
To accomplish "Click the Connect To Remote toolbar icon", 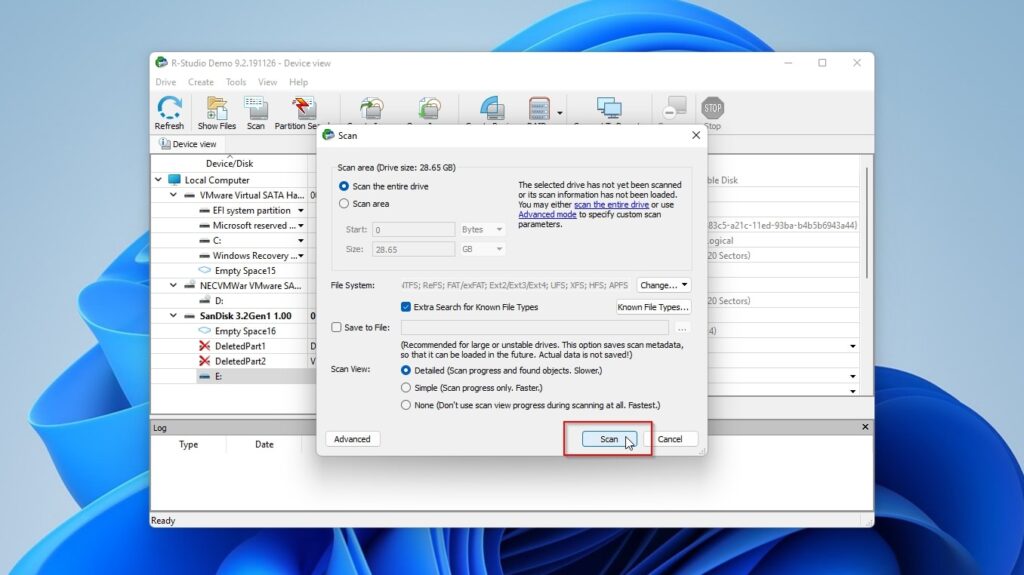I will point(609,108).
